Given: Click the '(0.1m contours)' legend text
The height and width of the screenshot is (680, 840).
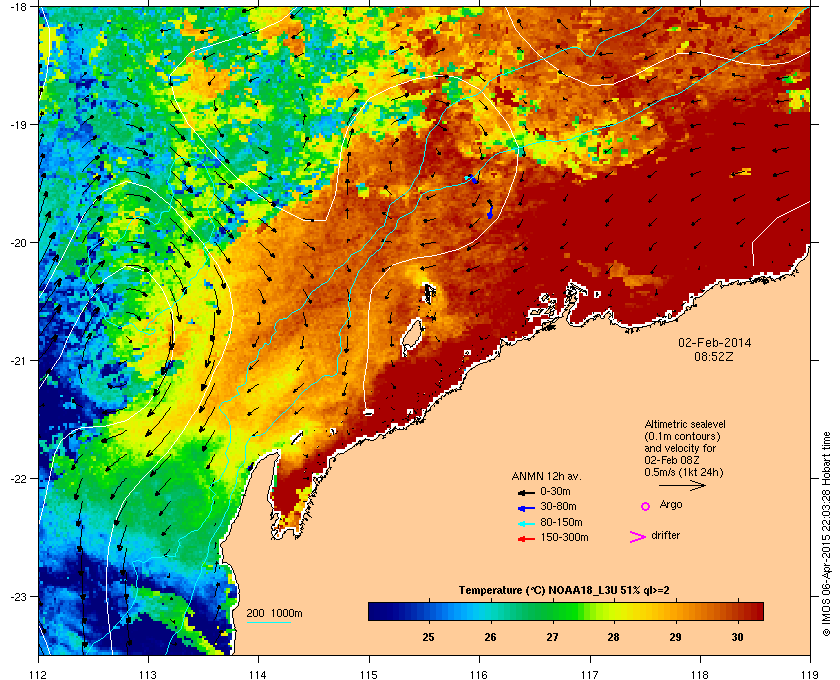Looking at the screenshot, I should tap(682, 436).
